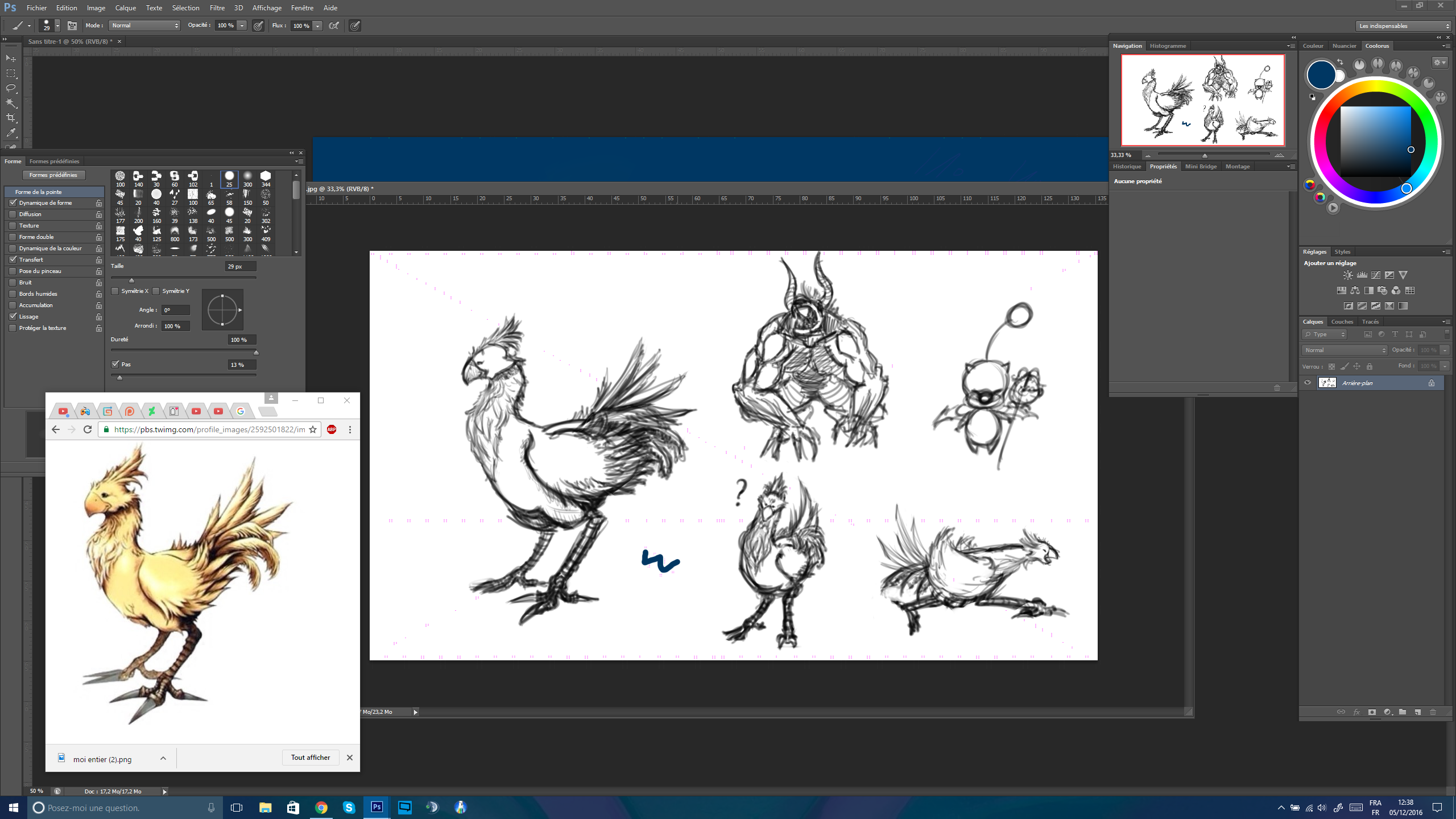The image size is (1456, 819).
Task: Switch to the Couches tab
Action: [x=1342, y=321]
